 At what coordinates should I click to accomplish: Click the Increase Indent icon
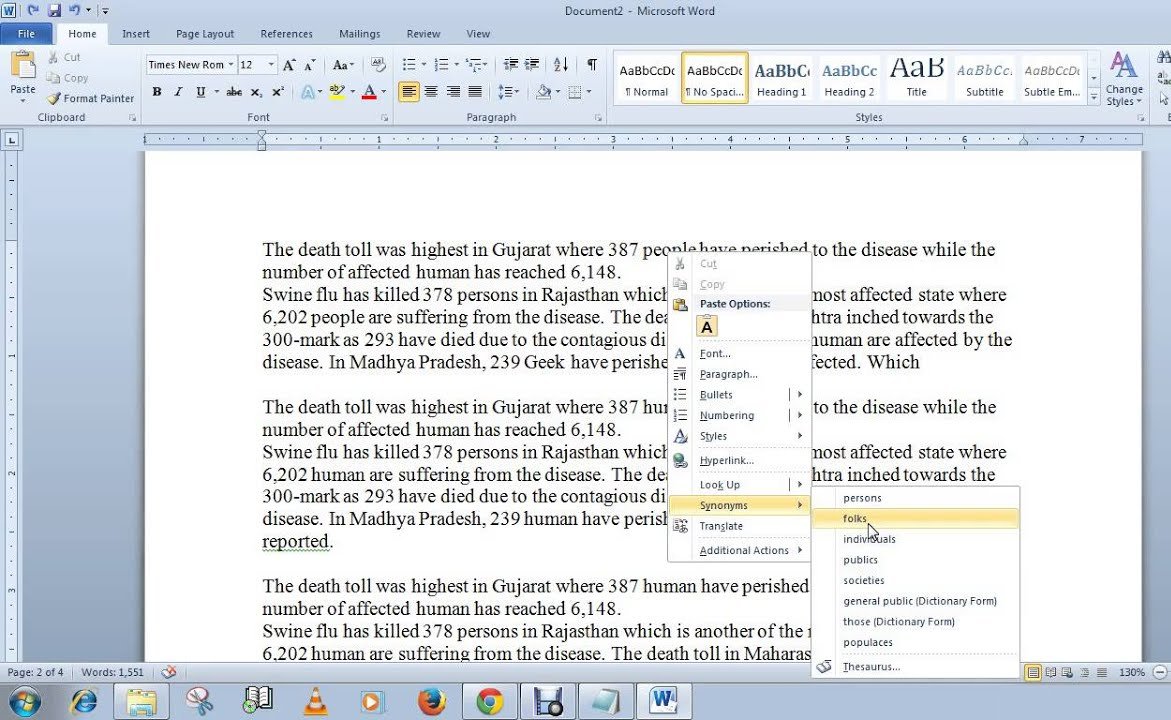[x=531, y=65]
